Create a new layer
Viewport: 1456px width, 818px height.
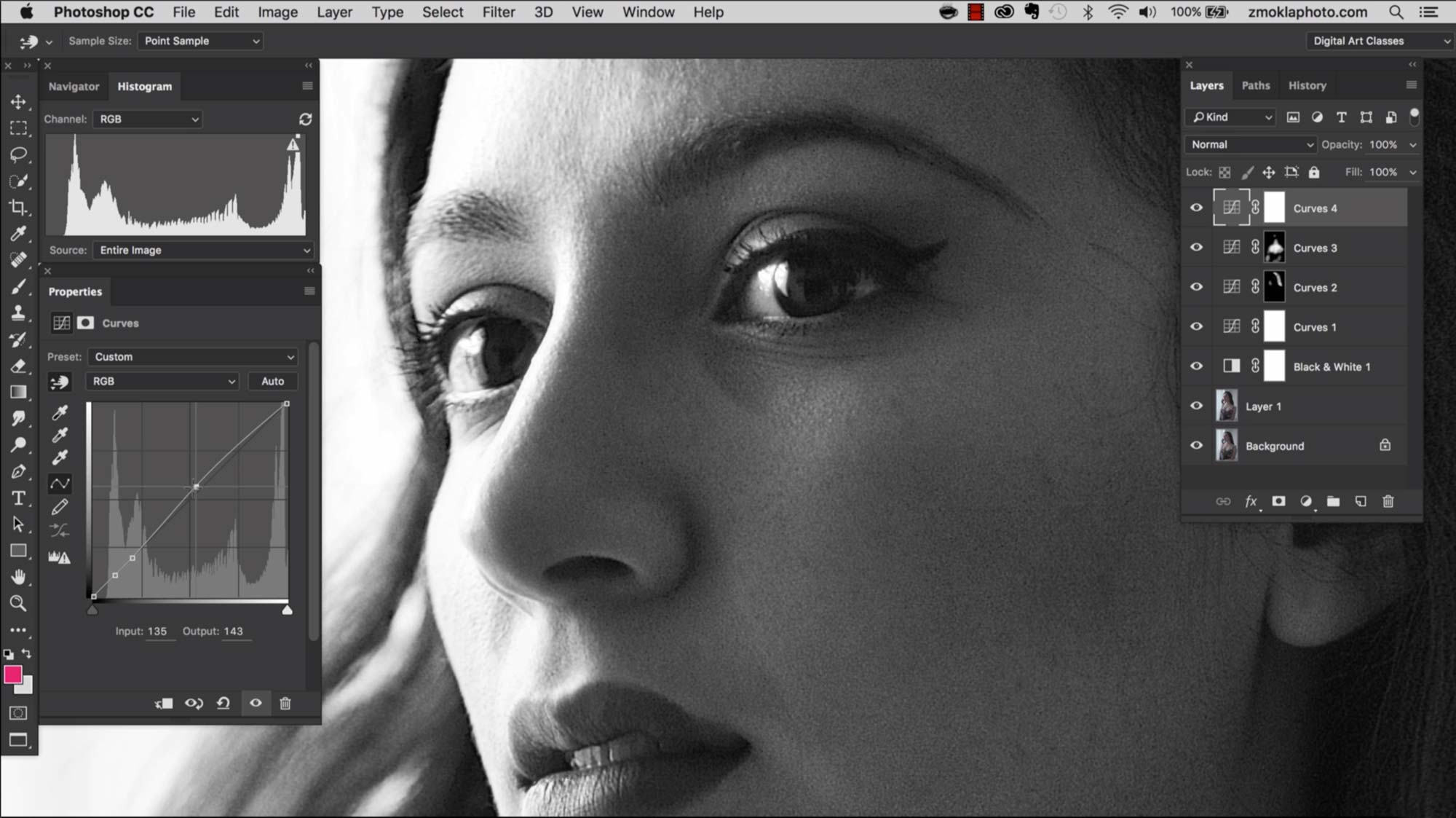pyautogui.click(x=1361, y=501)
